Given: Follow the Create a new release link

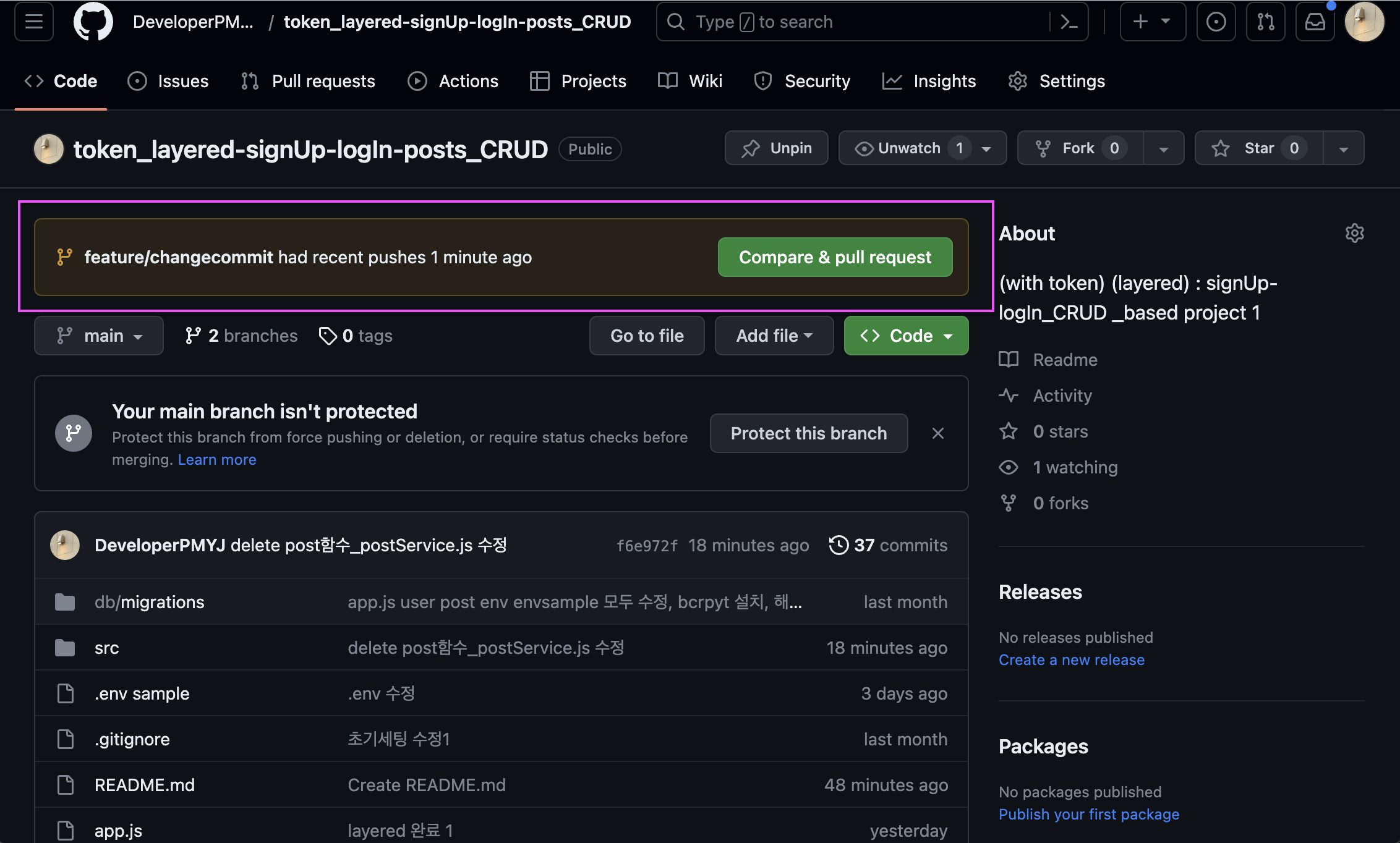Looking at the screenshot, I should pyautogui.click(x=1071, y=659).
